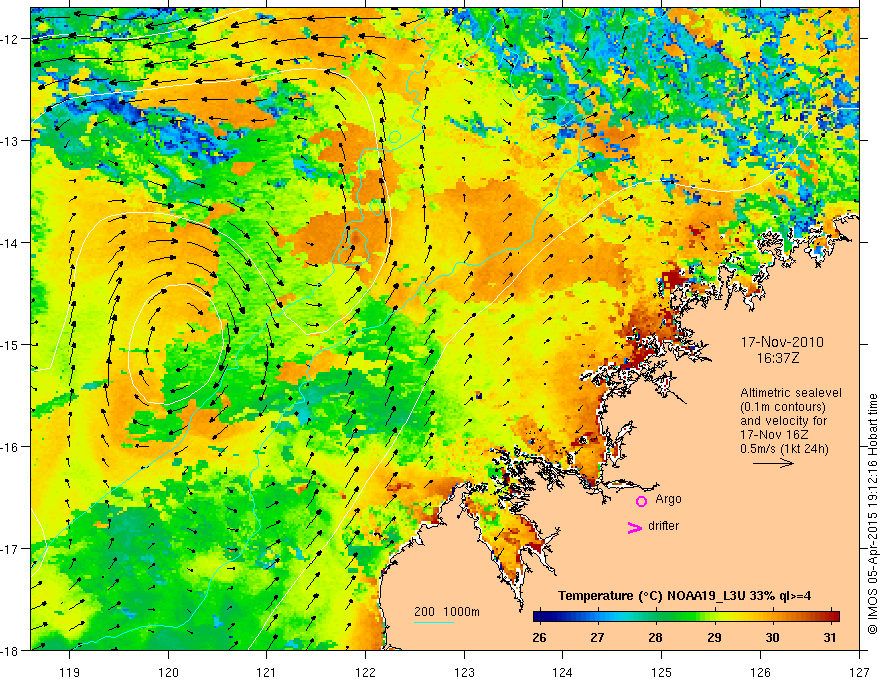Click latitude axis label '-18'
The height and width of the screenshot is (680, 880).
coord(11,650)
